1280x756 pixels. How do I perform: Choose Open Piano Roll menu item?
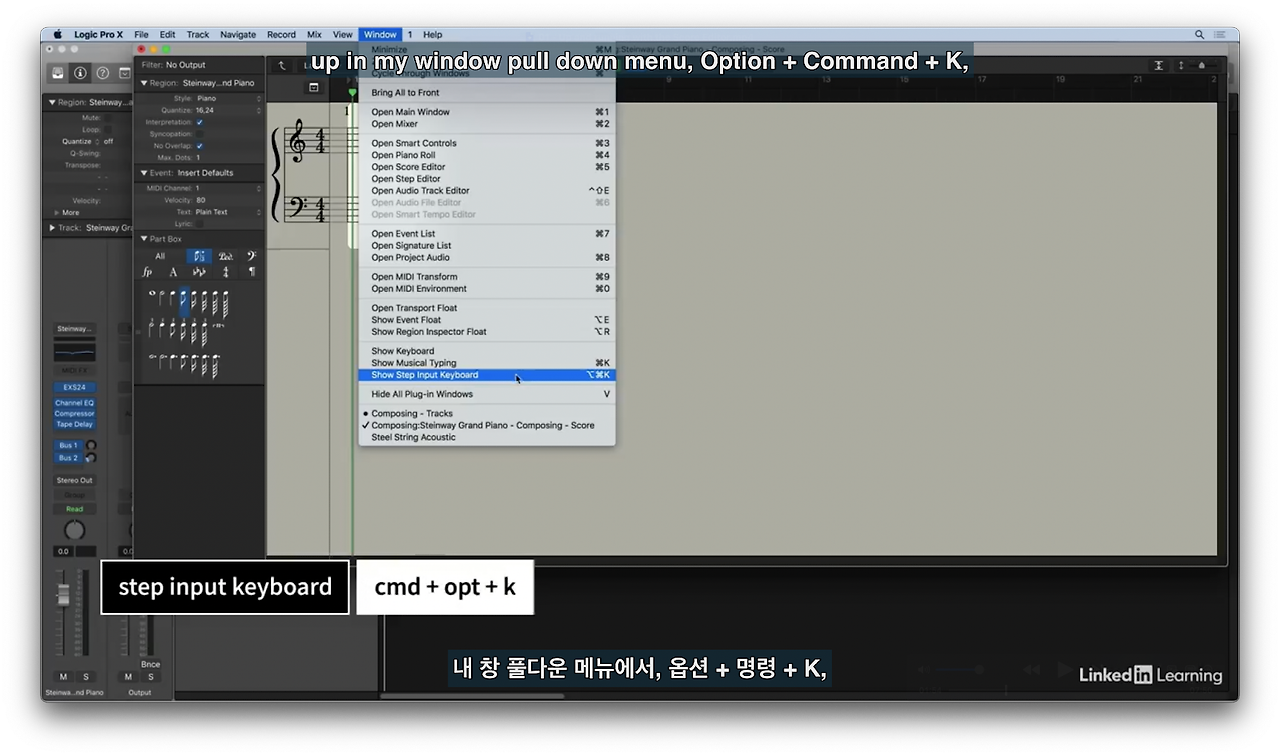[487, 155]
